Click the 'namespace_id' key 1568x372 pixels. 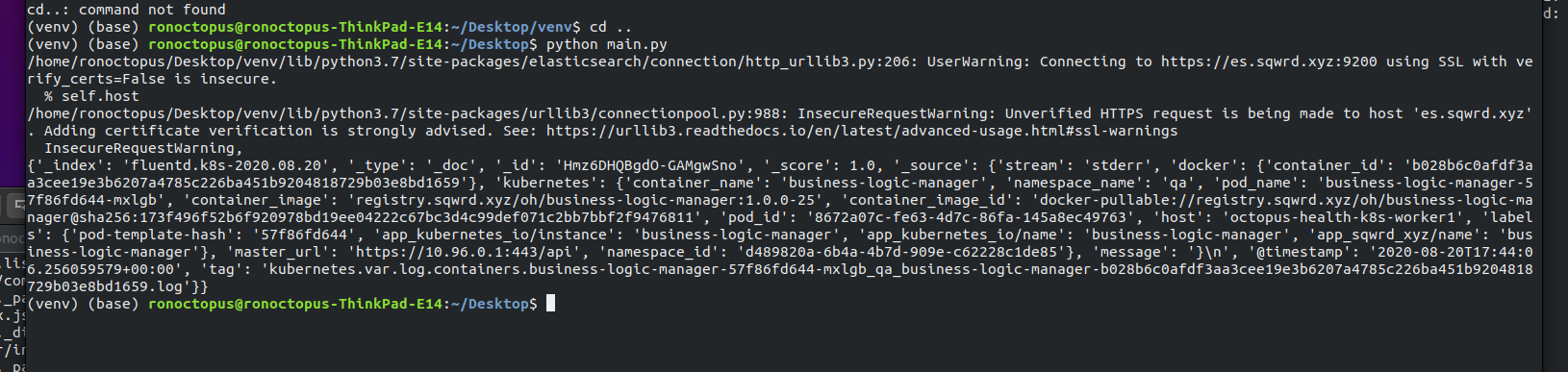point(659,252)
